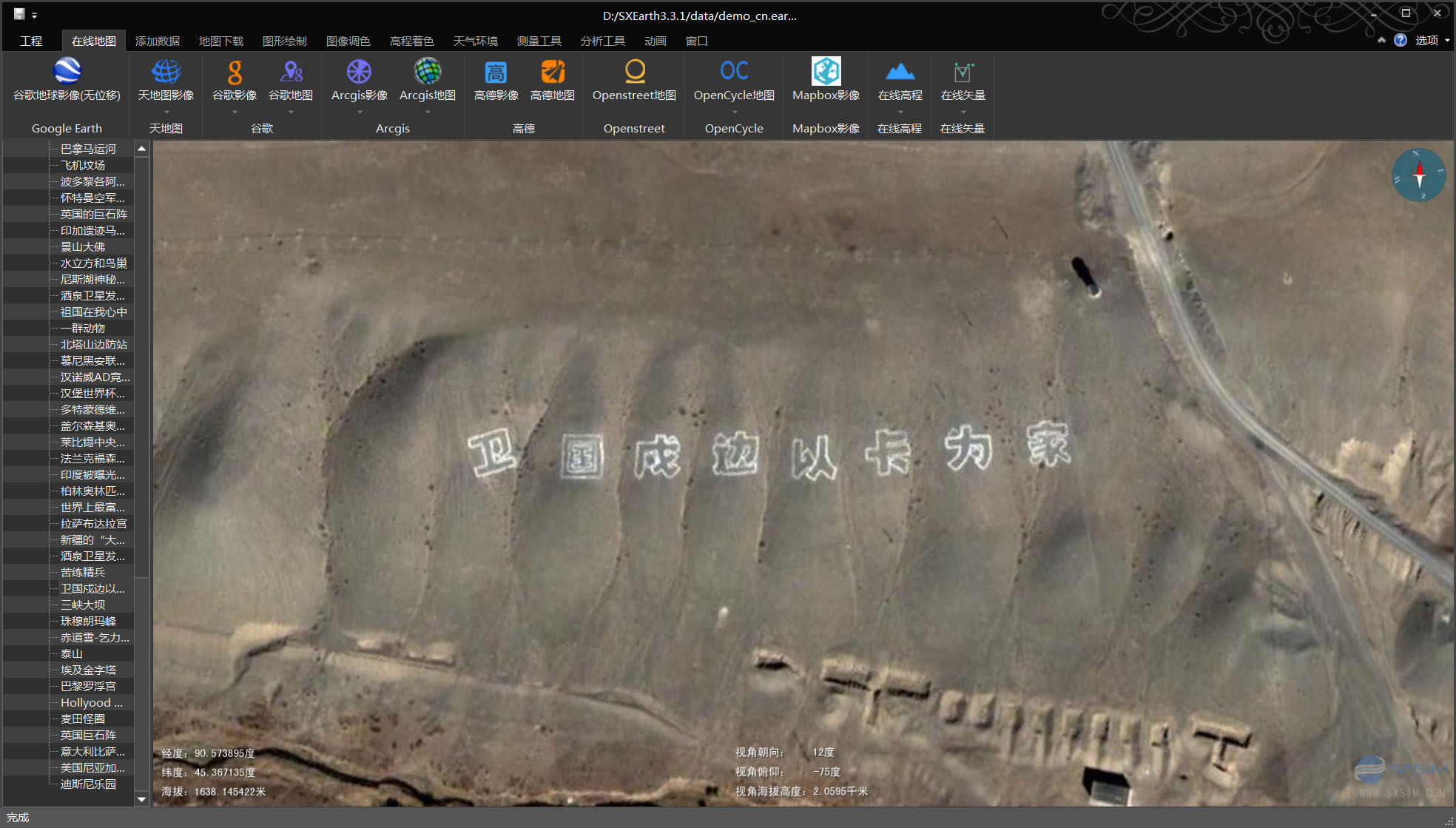Enable 在线矢量 vector icon
This screenshot has height=828, width=1456.
click(x=963, y=71)
